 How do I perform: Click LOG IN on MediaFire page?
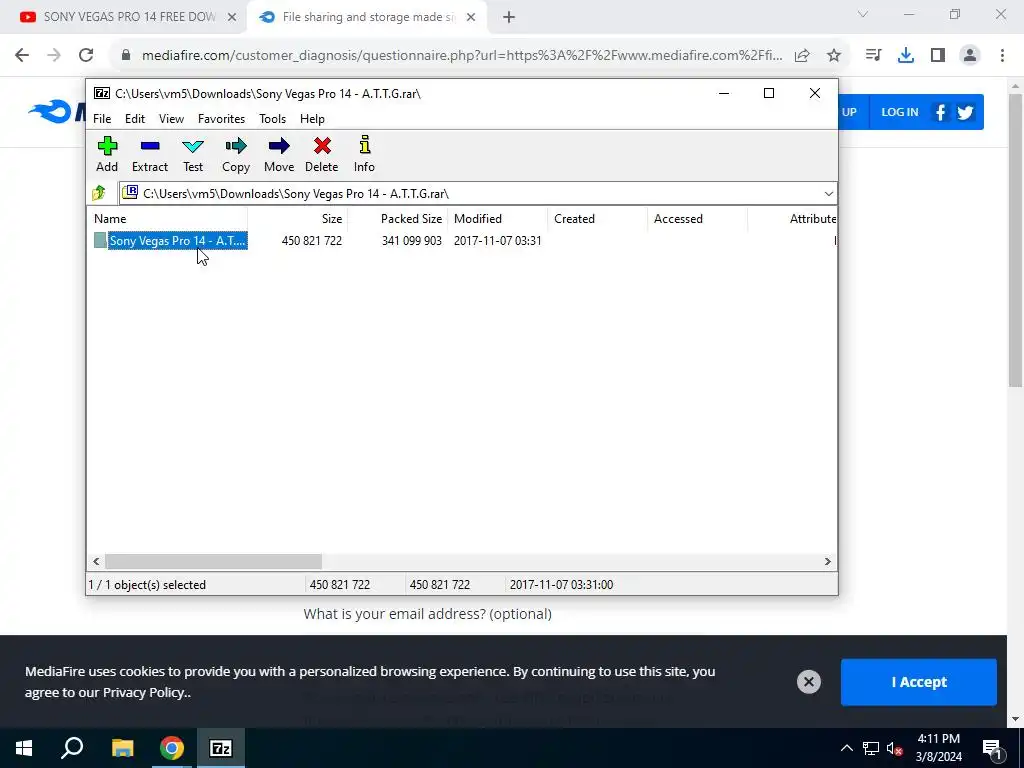pos(900,112)
